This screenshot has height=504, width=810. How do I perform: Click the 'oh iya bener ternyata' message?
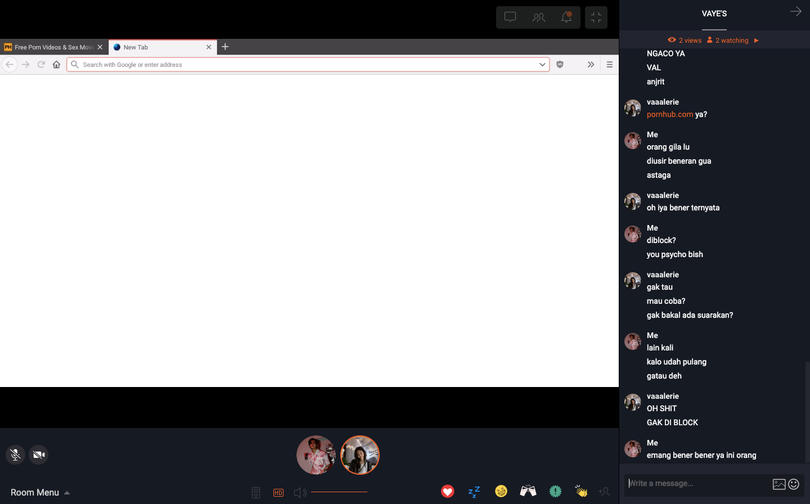click(x=682, y=208)
